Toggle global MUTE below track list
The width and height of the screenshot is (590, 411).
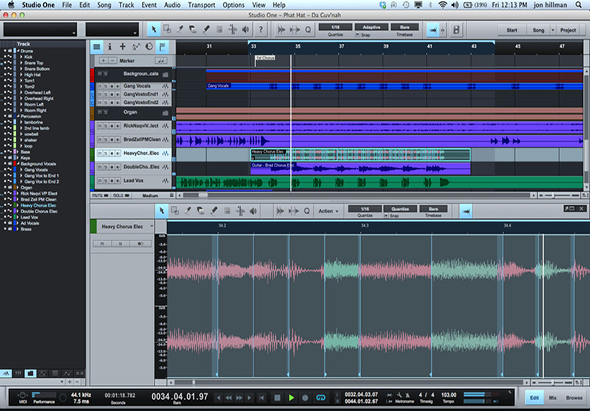point(100,196)
